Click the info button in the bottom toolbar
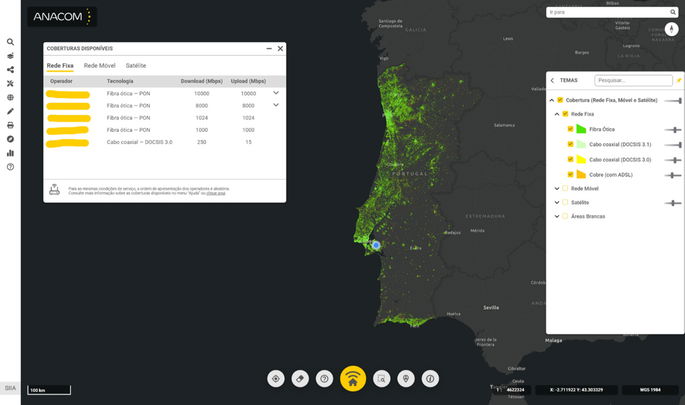The image size is (685, 405). pyautogui.click(x=430, y=379)
